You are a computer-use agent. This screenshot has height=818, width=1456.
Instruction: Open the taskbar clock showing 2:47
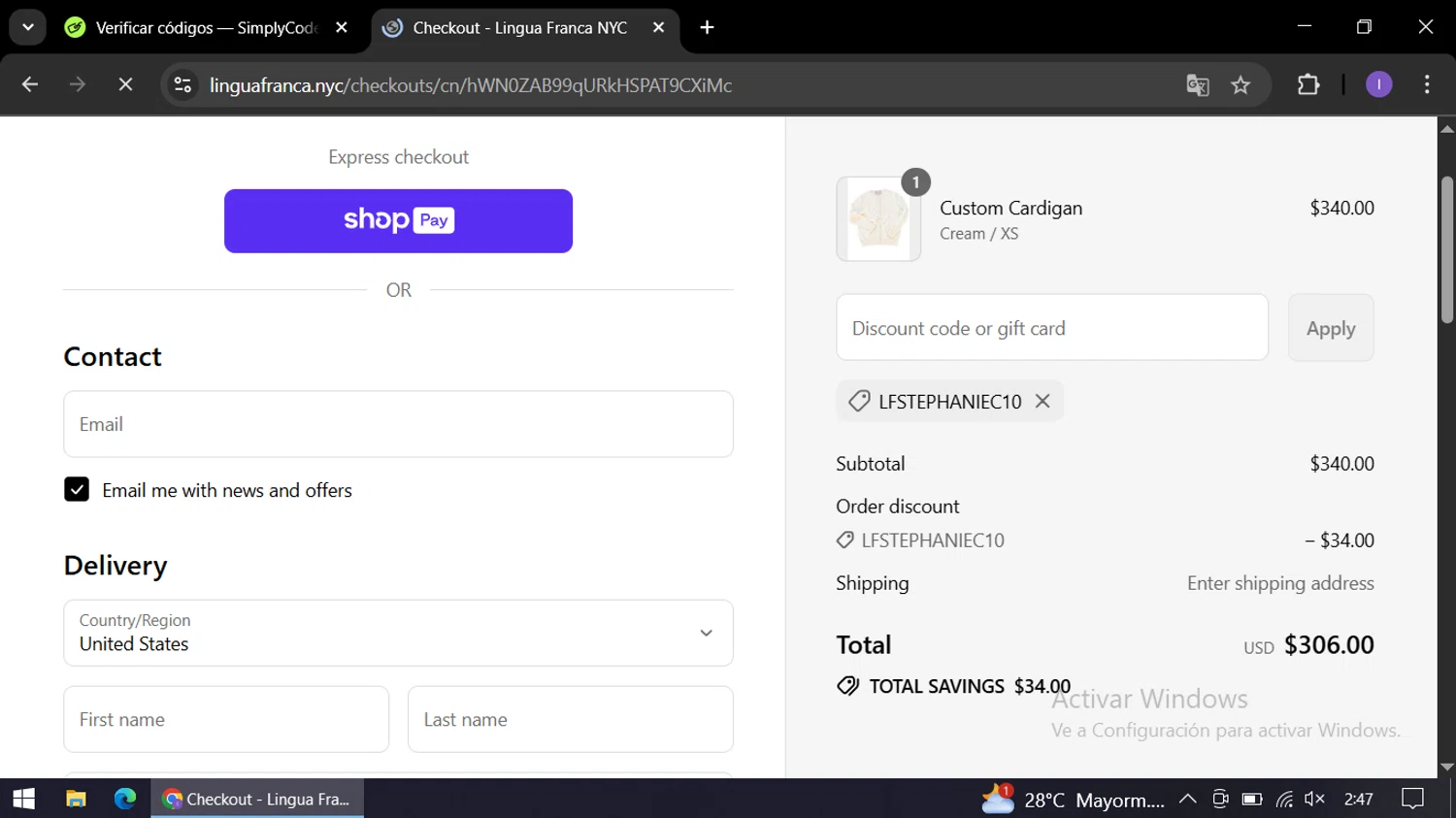(1358, 799)
